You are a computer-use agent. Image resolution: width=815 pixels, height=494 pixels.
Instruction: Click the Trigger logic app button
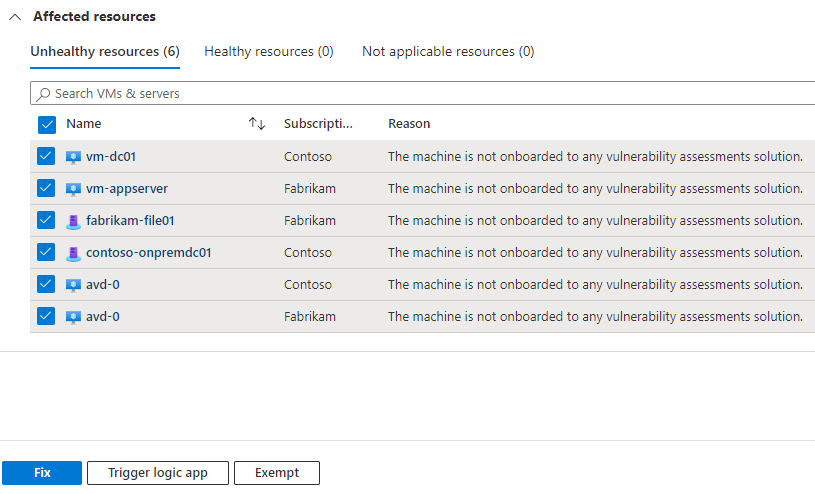(158, 473)
